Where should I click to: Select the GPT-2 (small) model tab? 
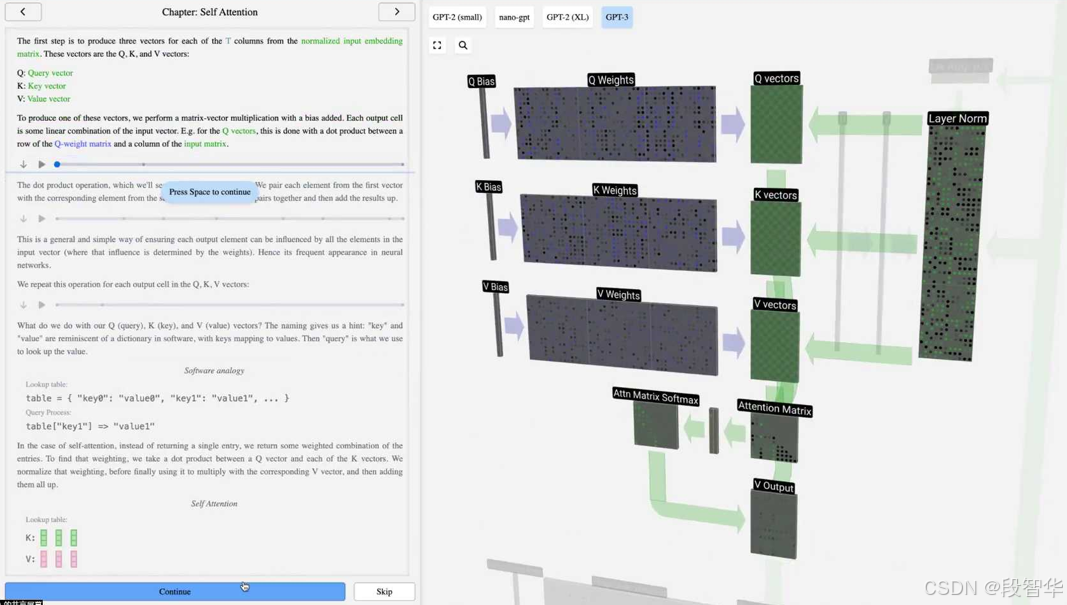click(x=457, y=17)
